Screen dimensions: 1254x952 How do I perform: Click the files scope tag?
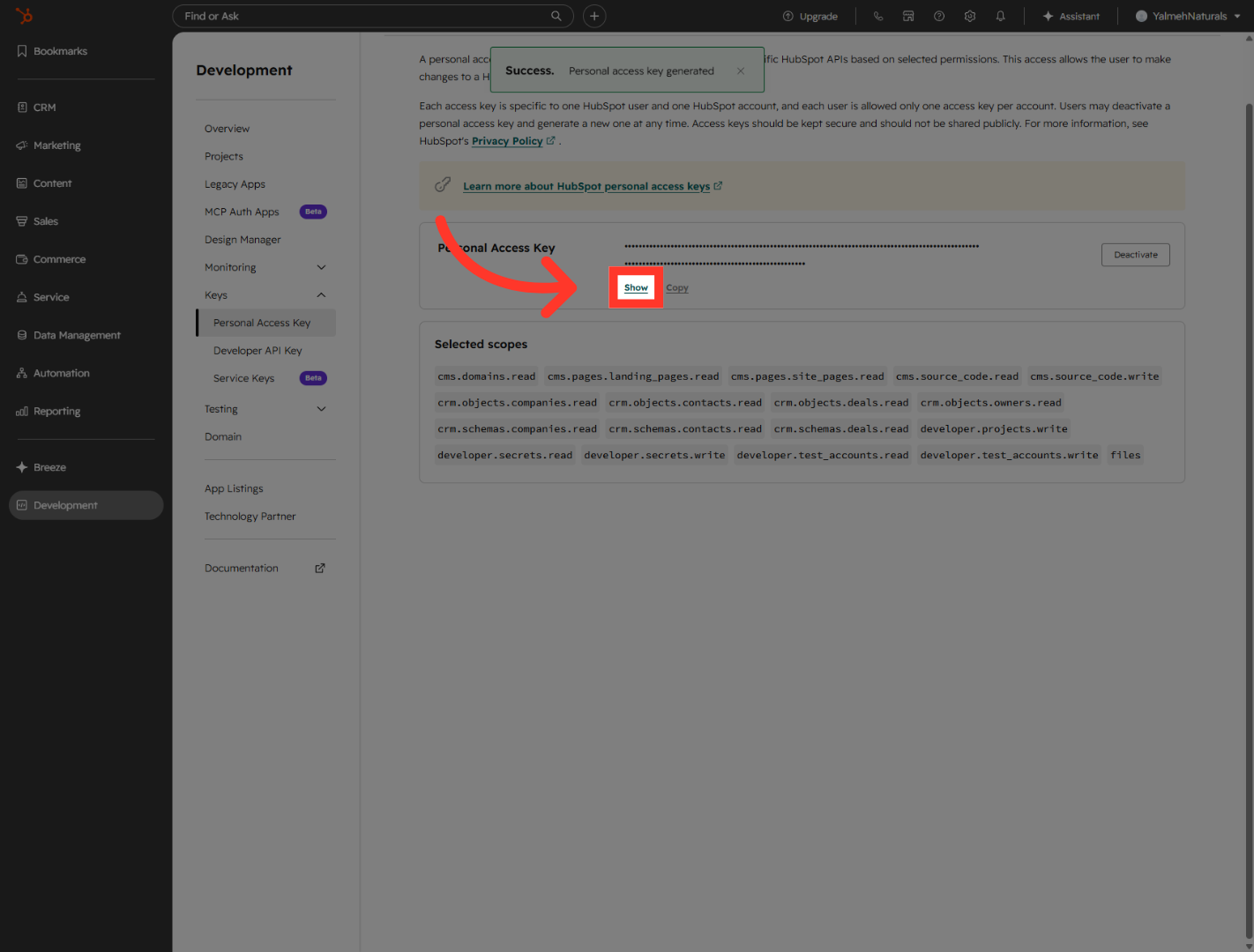tap(1125, 456)
